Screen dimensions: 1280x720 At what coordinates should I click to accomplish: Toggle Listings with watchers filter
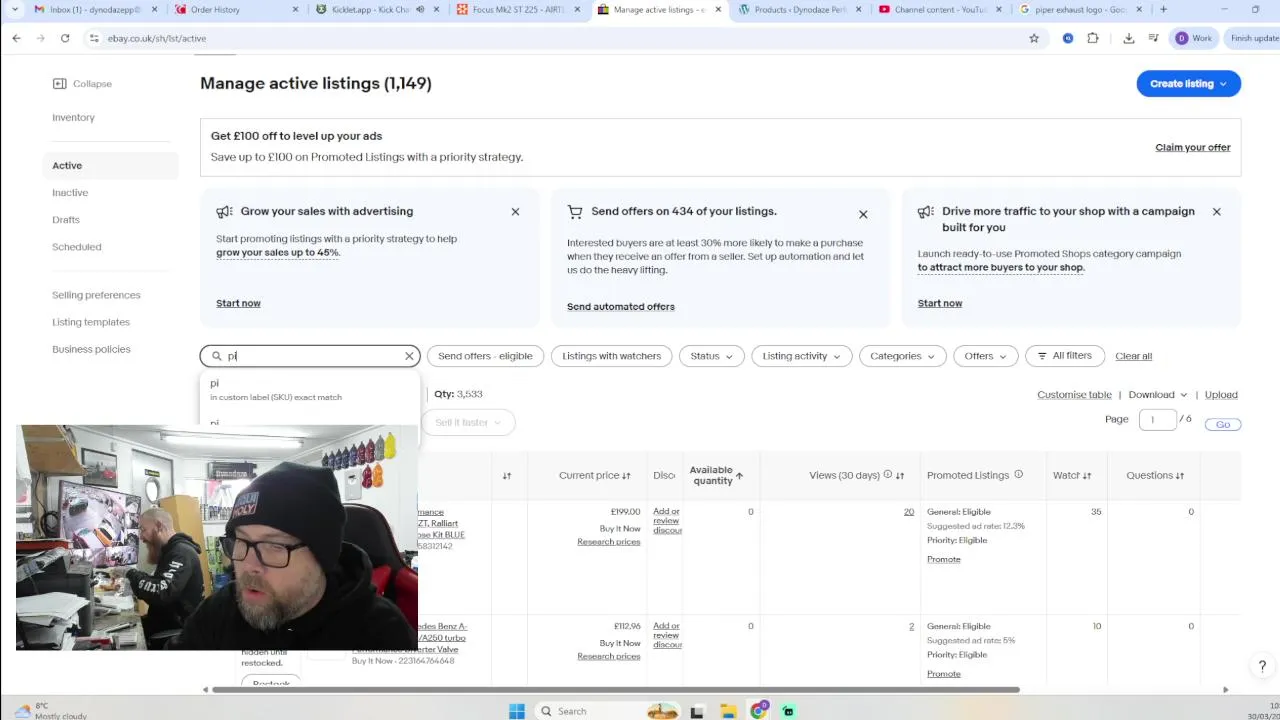pos(611,356)
